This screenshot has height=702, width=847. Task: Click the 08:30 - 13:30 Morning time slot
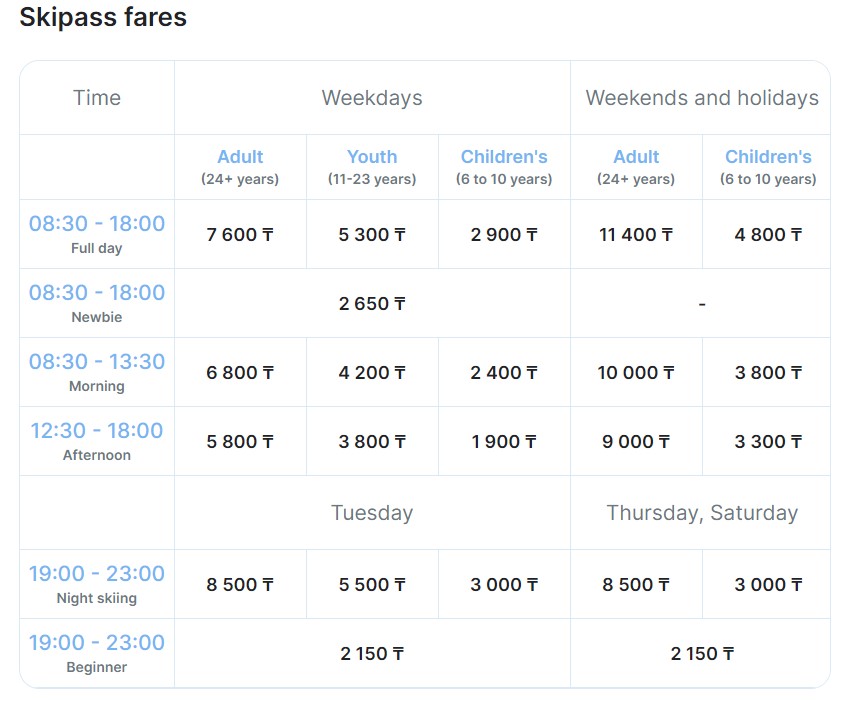coord(97,372)
